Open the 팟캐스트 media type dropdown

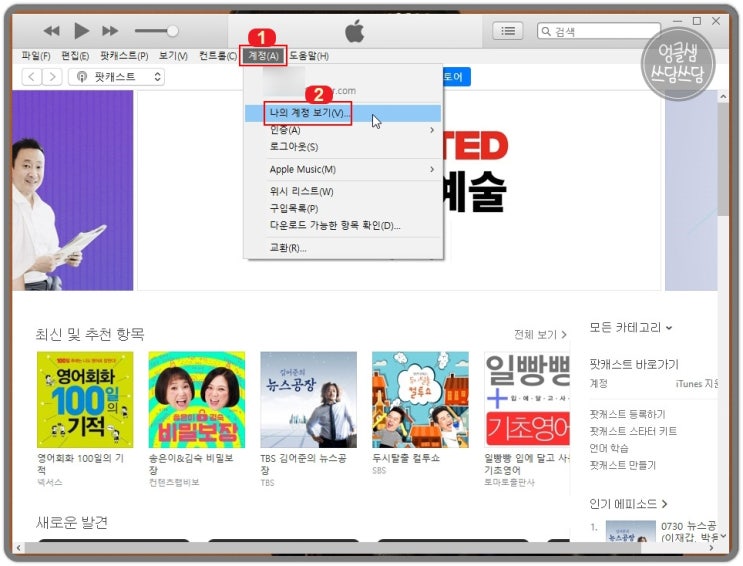tap(117, 77)
